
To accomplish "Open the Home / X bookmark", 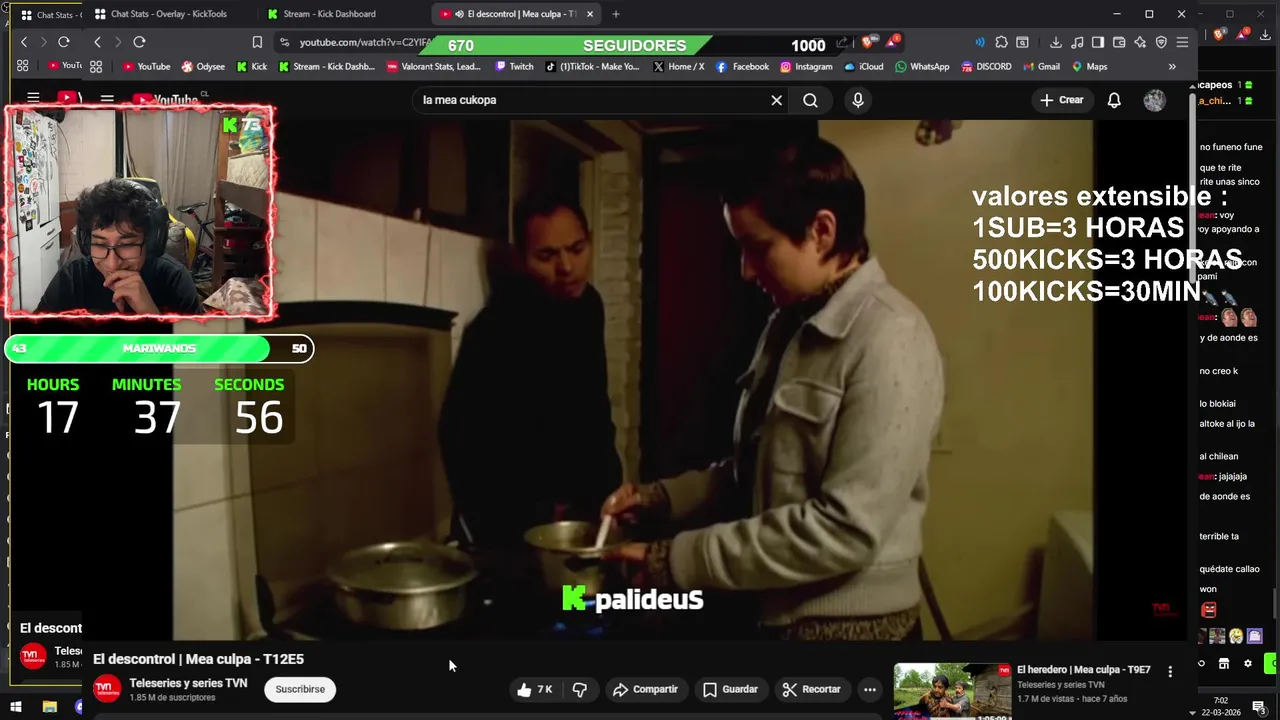I will click(x=678, y=67).
